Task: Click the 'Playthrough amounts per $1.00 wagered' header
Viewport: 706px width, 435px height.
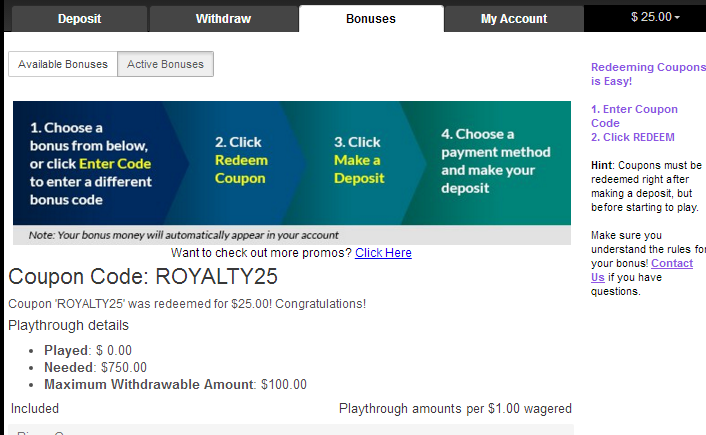Action: pos(455,408)
